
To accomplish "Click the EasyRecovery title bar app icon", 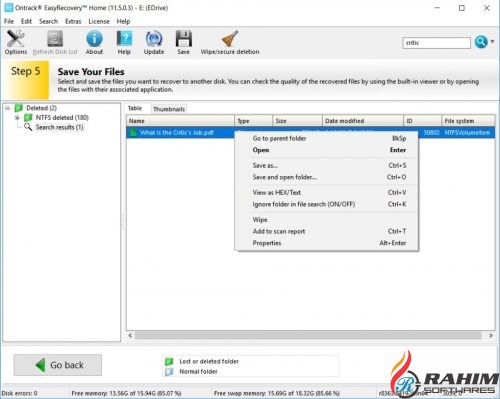I will click(8, 8).
